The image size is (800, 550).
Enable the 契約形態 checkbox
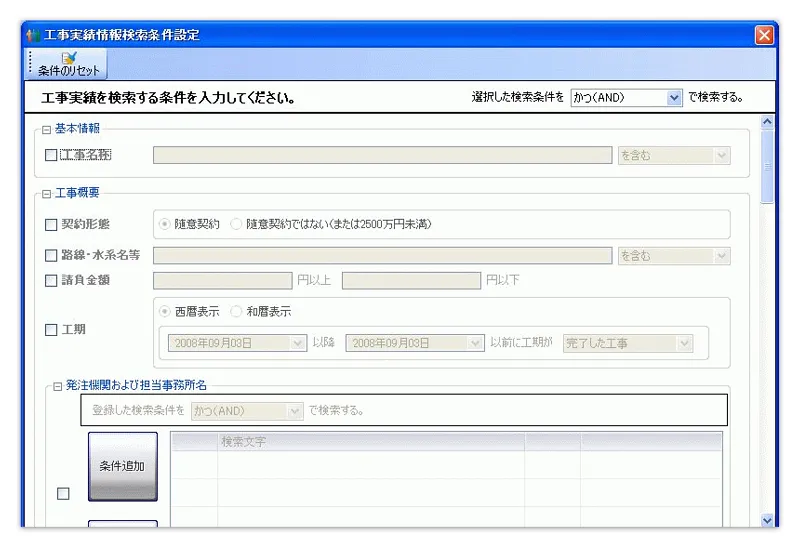[52, 224]
